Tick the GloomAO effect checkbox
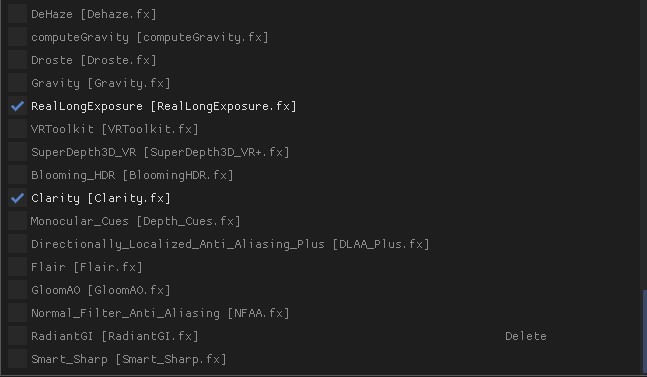Screen dimensions: 647x377 coord(17,290)
